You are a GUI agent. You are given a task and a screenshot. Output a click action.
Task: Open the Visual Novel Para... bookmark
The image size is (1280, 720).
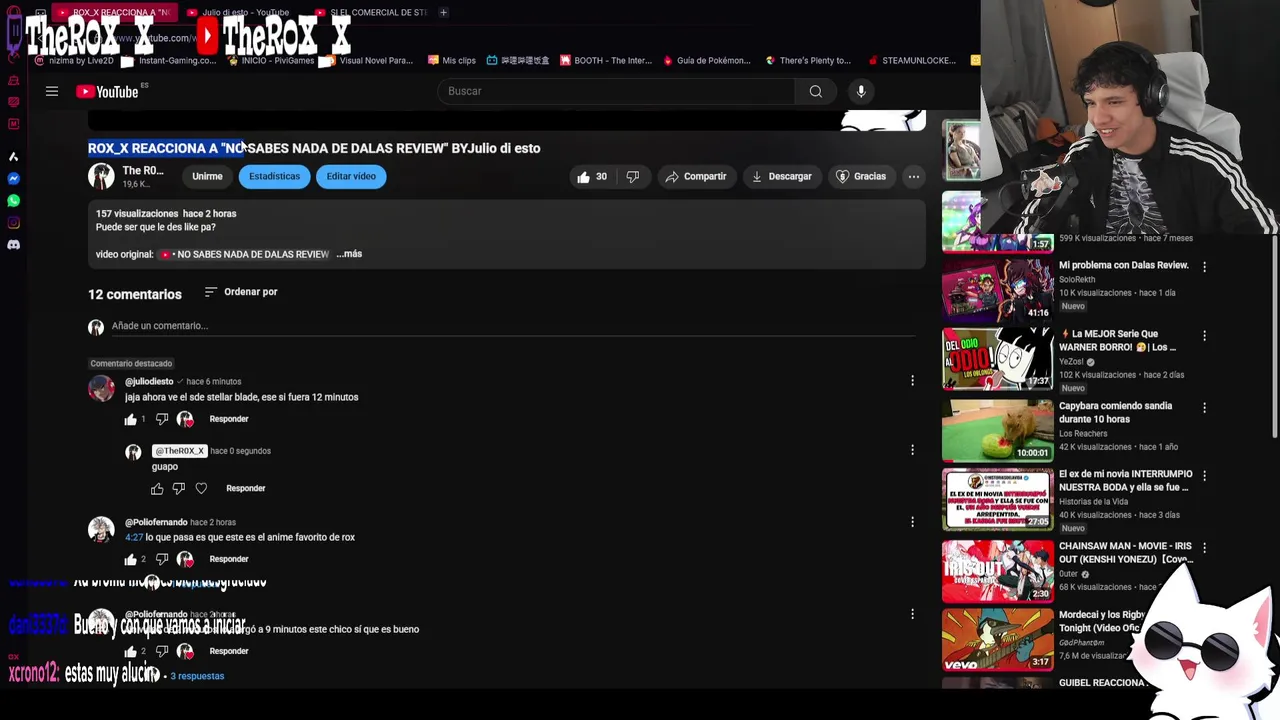pos(369,60)
